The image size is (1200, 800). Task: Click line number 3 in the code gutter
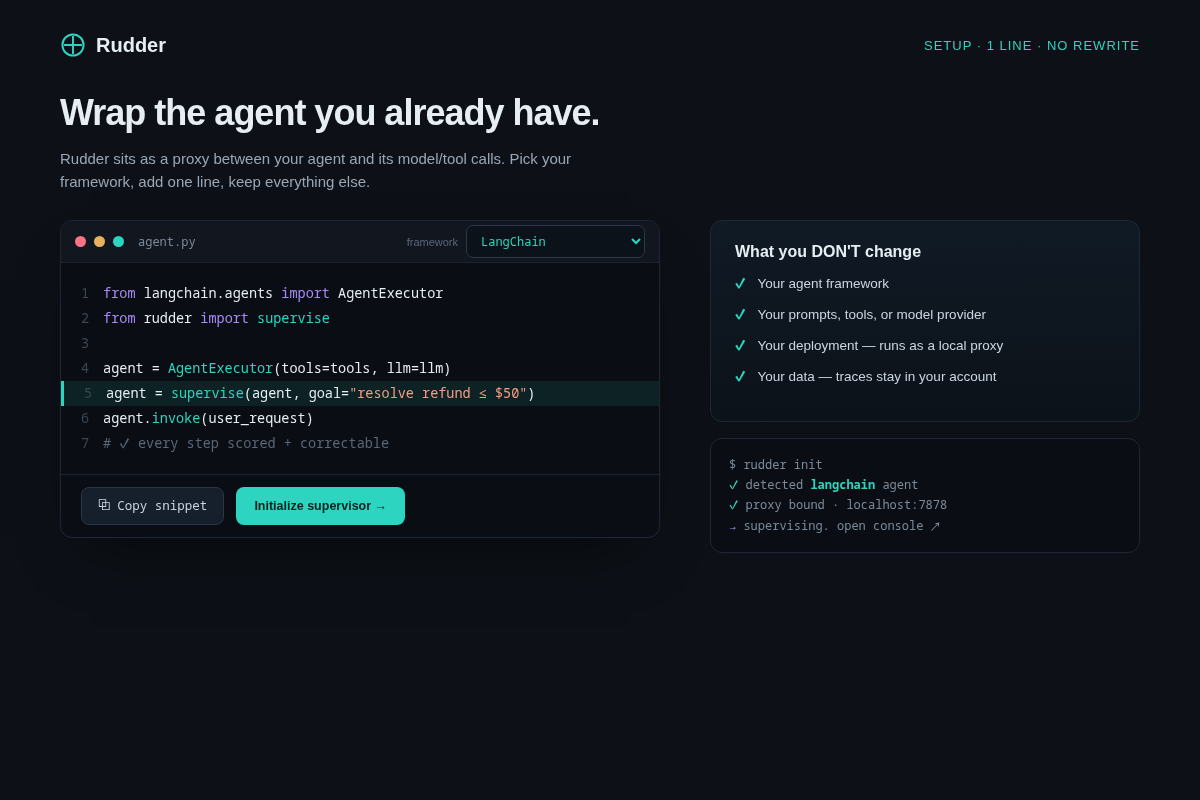[x=85, y=343]
